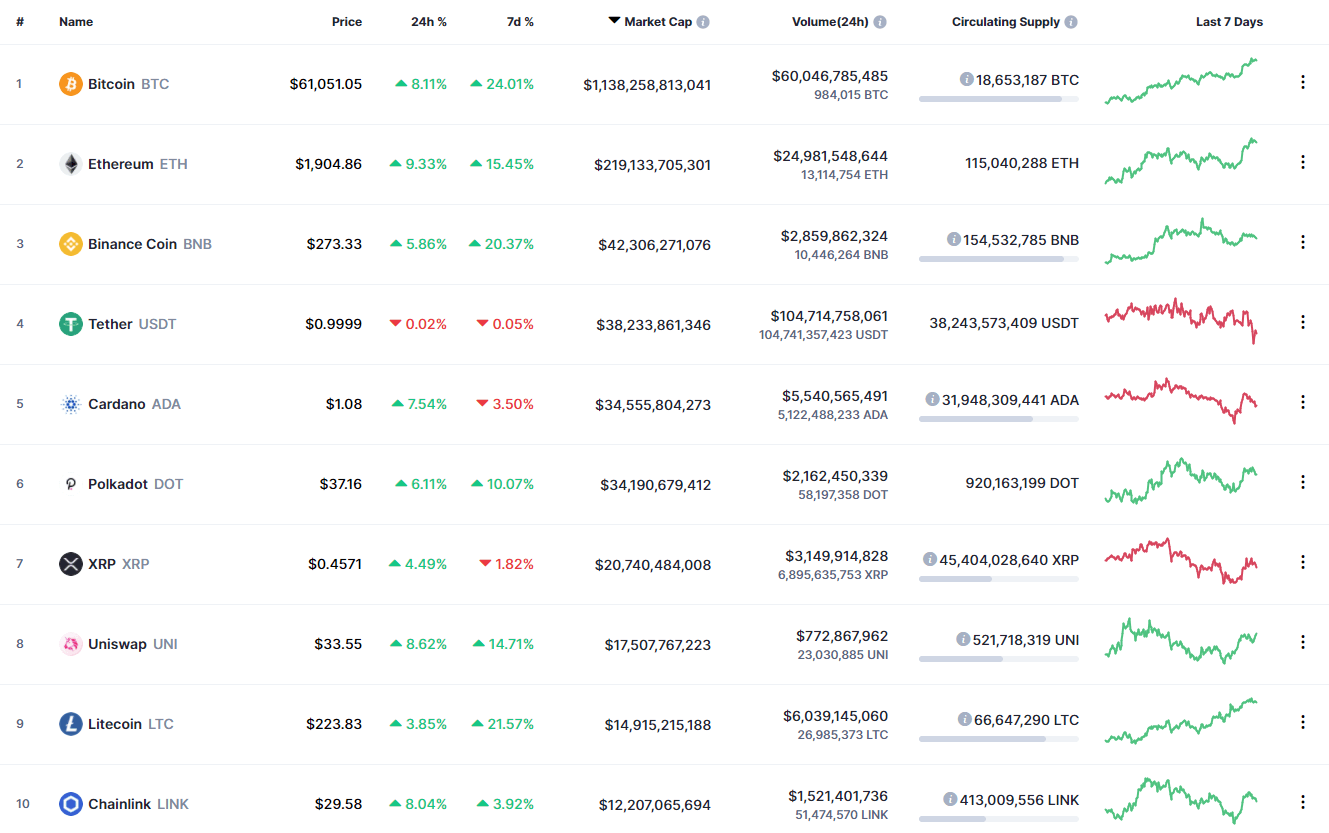Click the Ethereum diamond logo icon
This screenshot has width=1329, height=833.
(x=70, y=164)
